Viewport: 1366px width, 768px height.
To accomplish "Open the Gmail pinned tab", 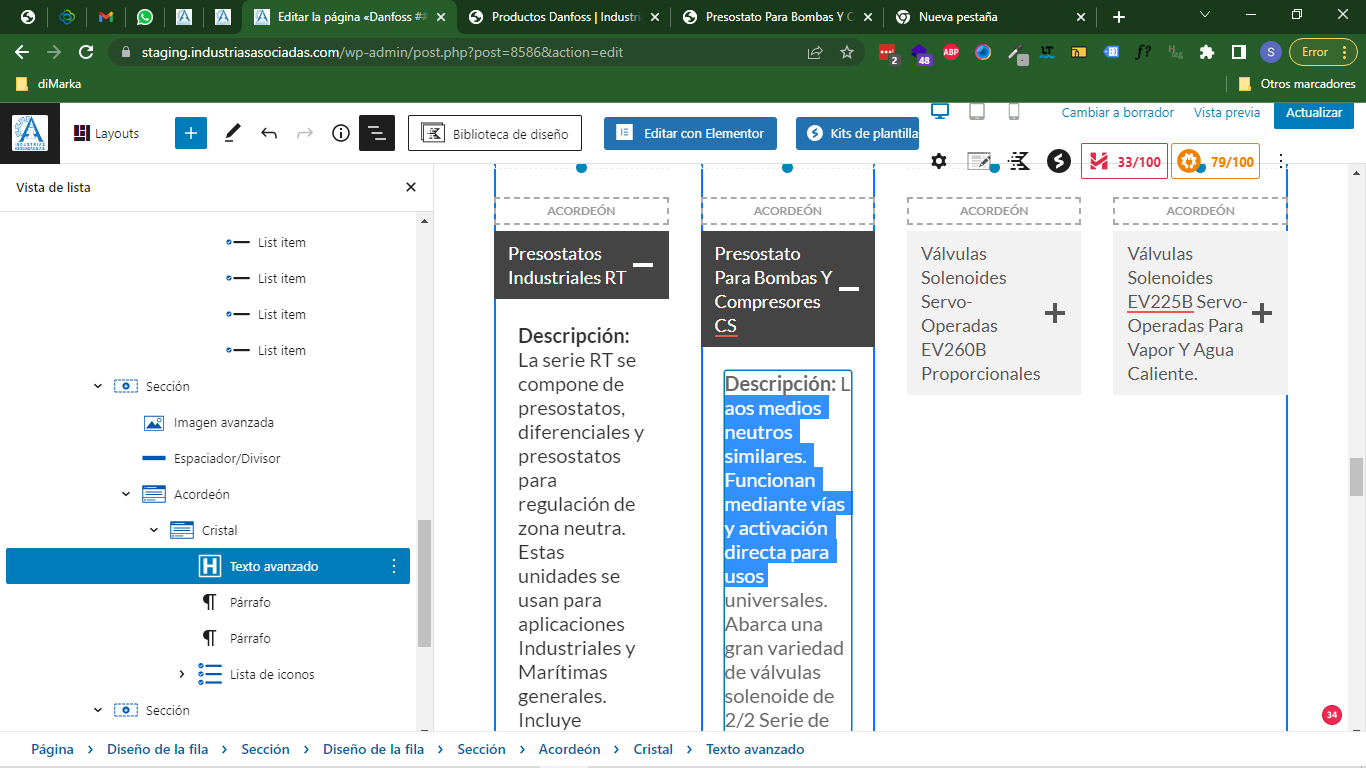I will 106,17.
